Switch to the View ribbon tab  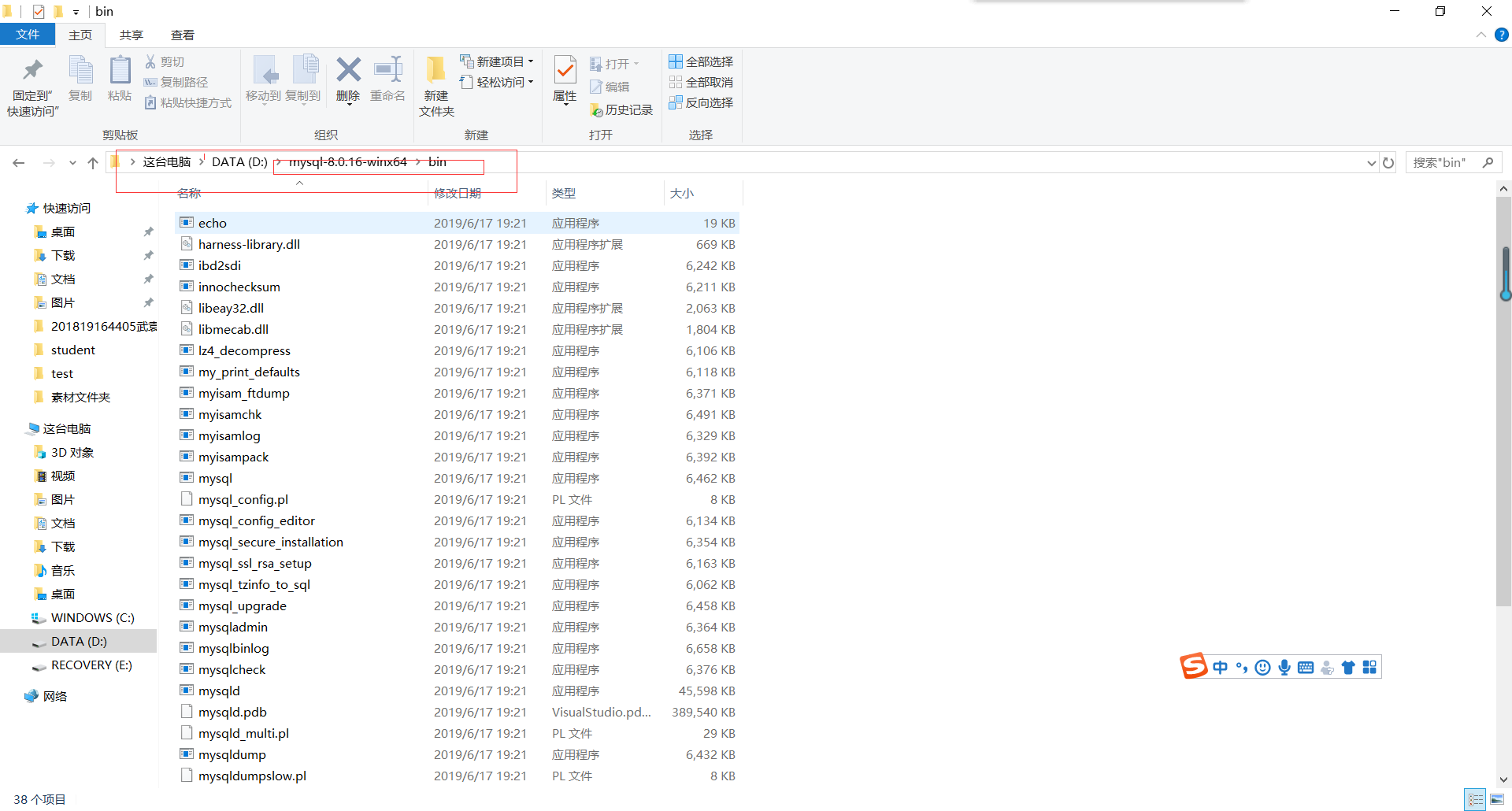pos(183,35)
